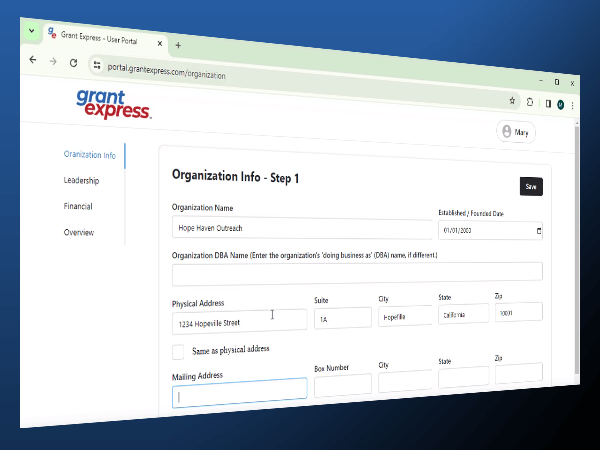The height and width of the screenshot is (450, 600).
Task: Open the Chrome three-dot menu
Action: click(x=572, y=106)
